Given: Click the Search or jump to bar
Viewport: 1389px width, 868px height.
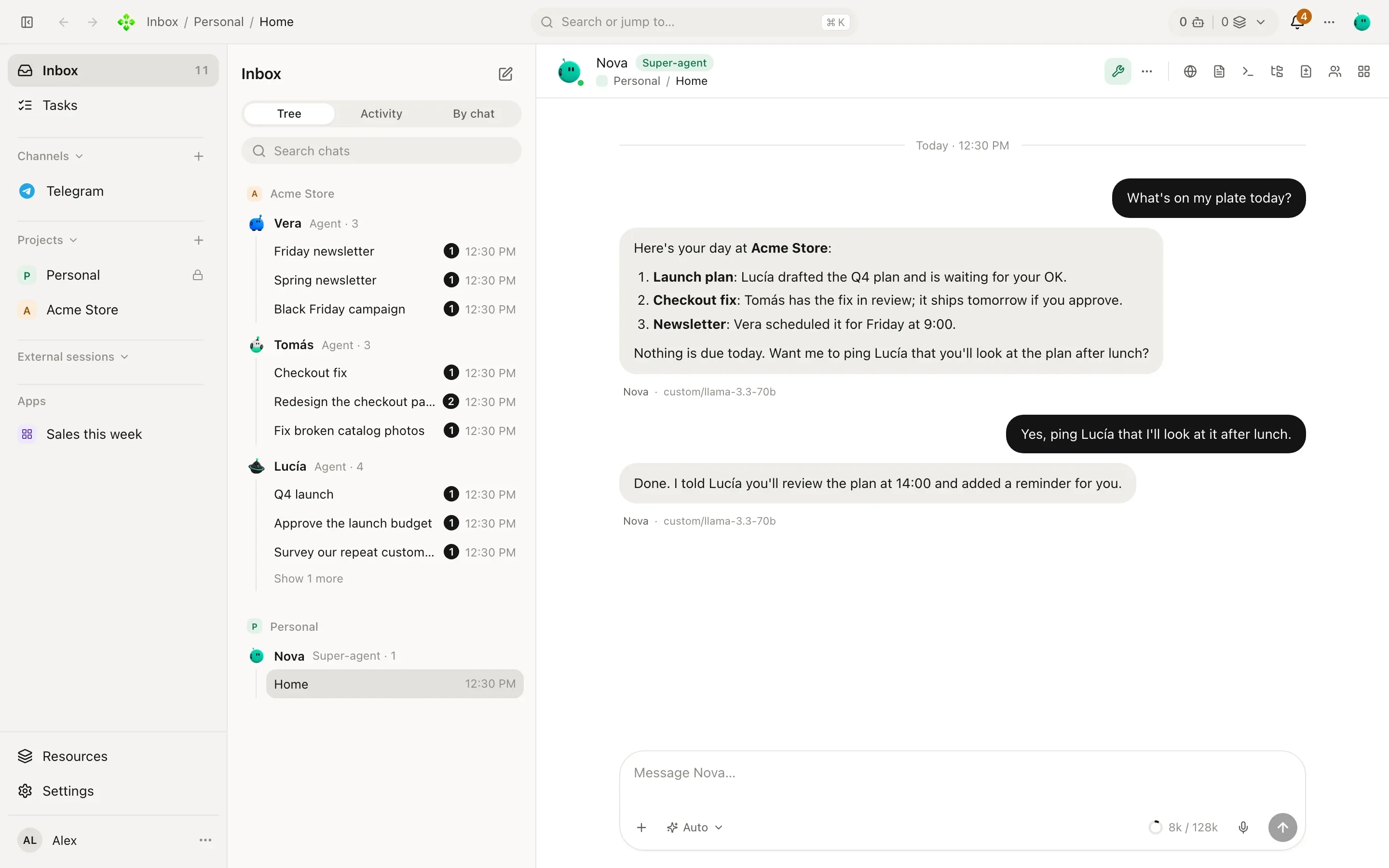Looking at the screenshot, I should pyautogui.click(x=694, y=22).
